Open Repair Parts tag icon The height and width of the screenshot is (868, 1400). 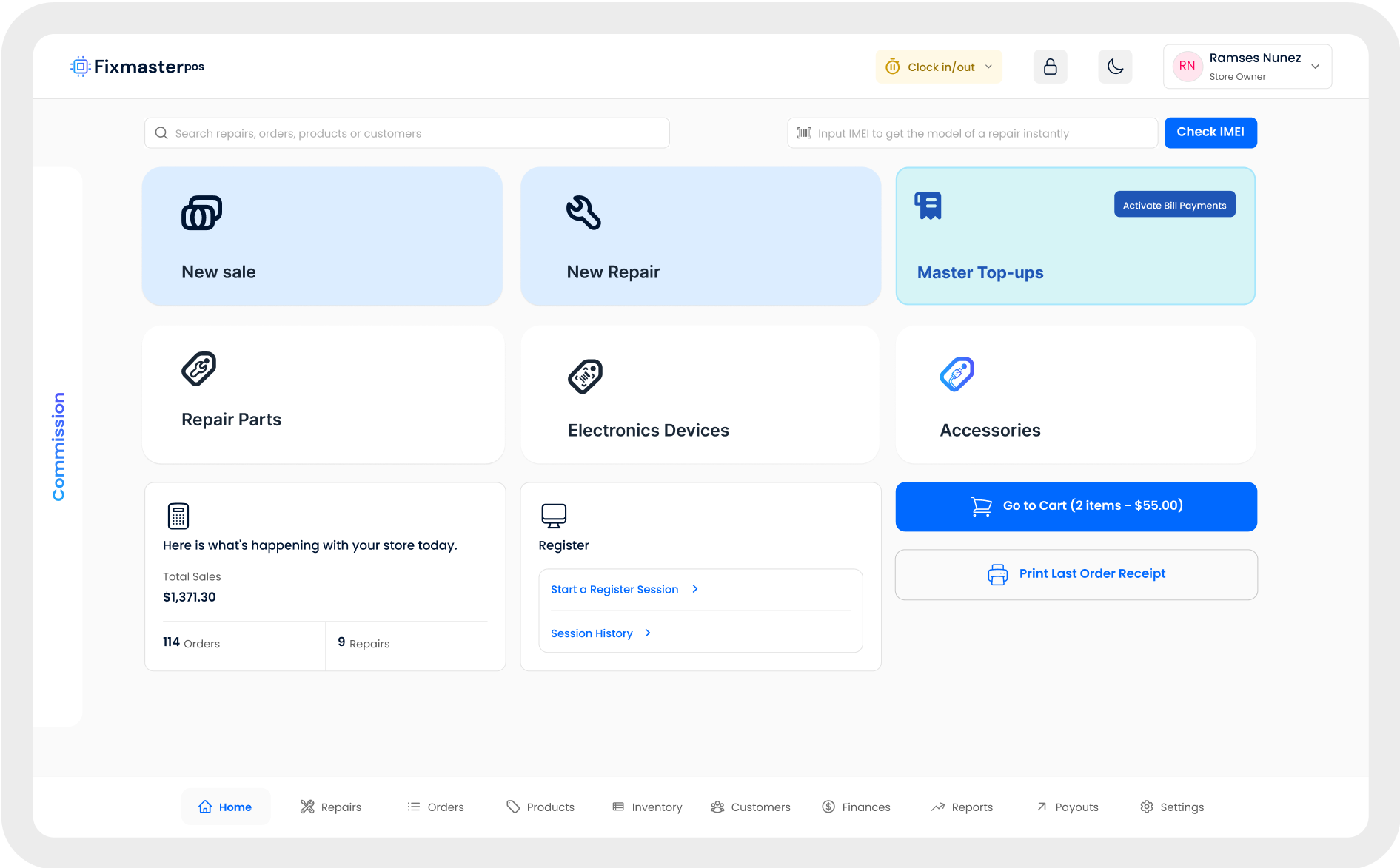coord(199,369)
